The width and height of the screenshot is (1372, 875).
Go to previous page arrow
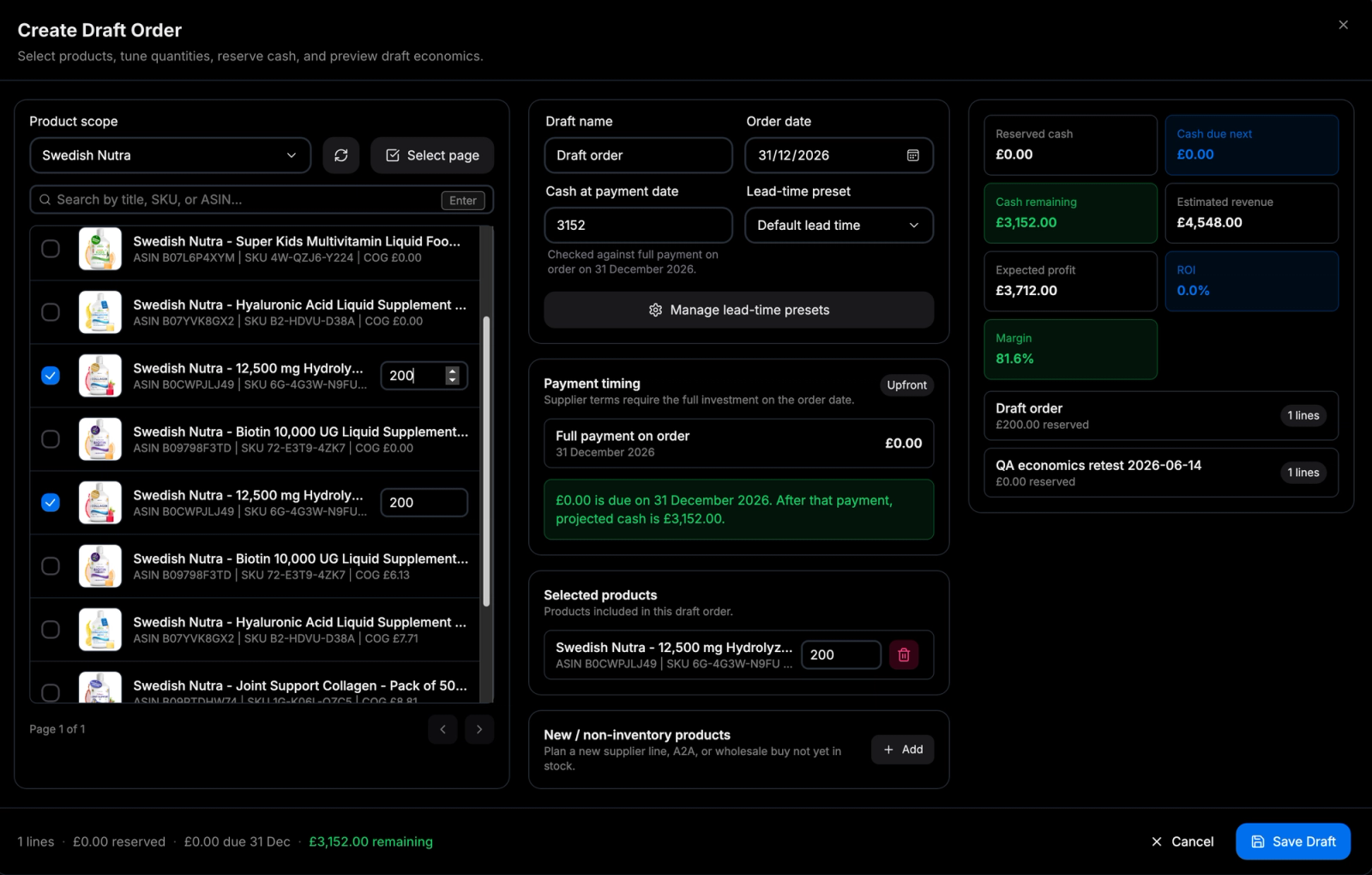click(x=442, y=729)
